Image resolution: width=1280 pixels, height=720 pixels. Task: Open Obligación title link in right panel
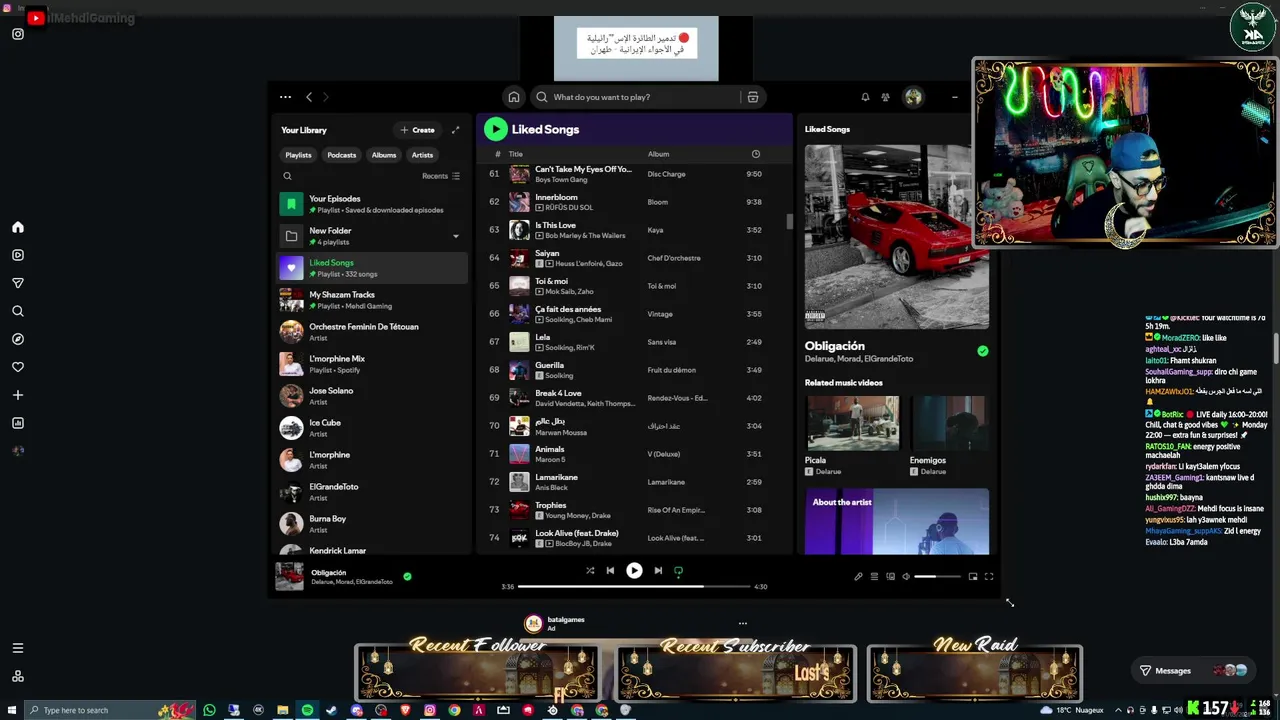(834, 346)
